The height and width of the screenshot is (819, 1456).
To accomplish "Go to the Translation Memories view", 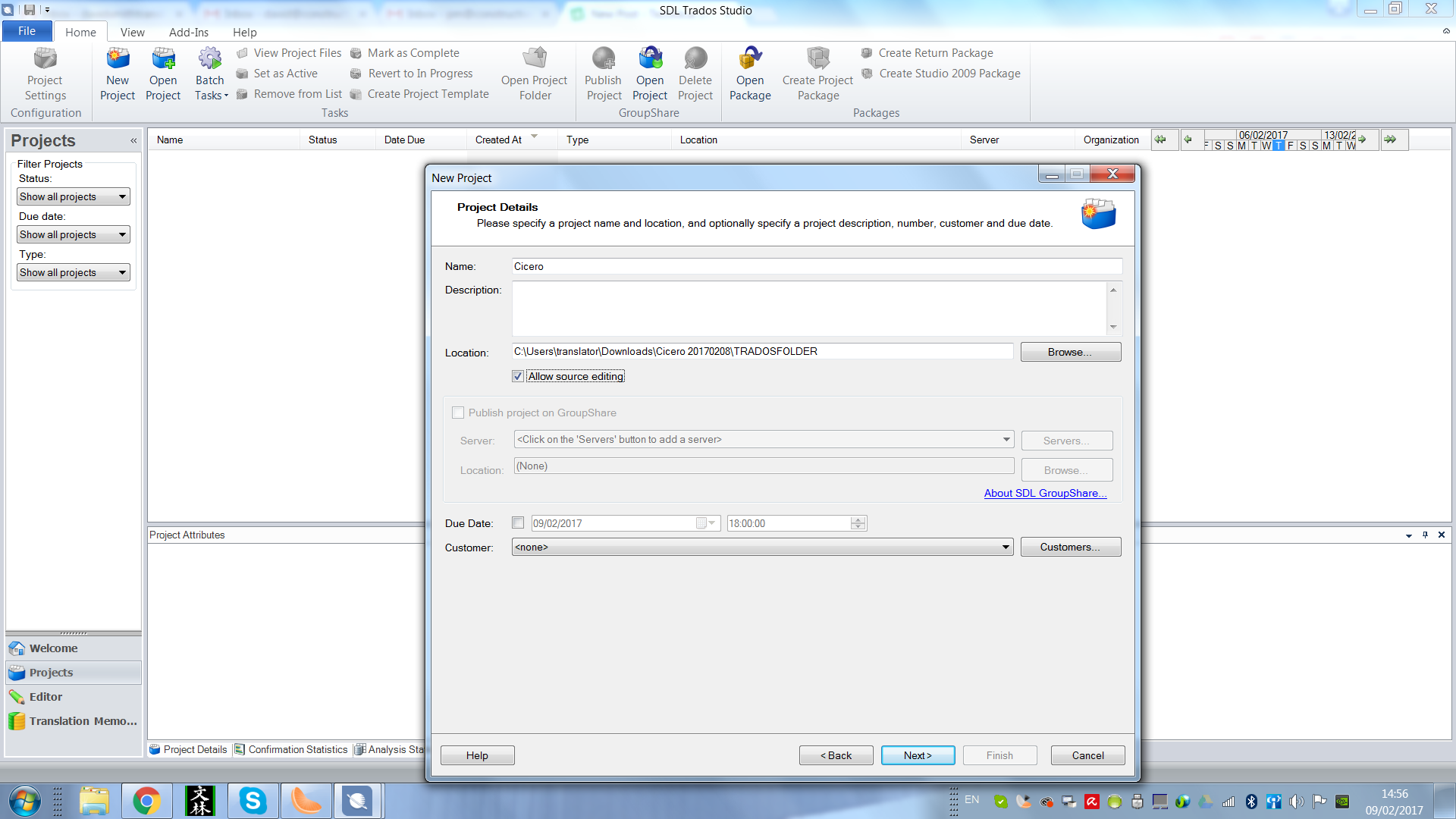I will [x=74, y=721].
